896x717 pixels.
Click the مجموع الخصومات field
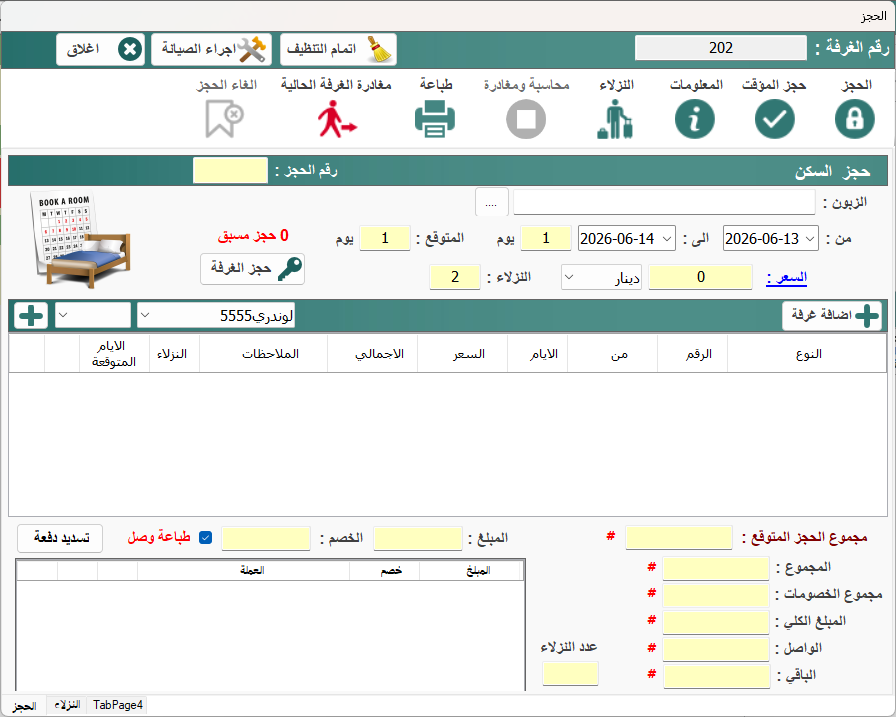[716, 595]
